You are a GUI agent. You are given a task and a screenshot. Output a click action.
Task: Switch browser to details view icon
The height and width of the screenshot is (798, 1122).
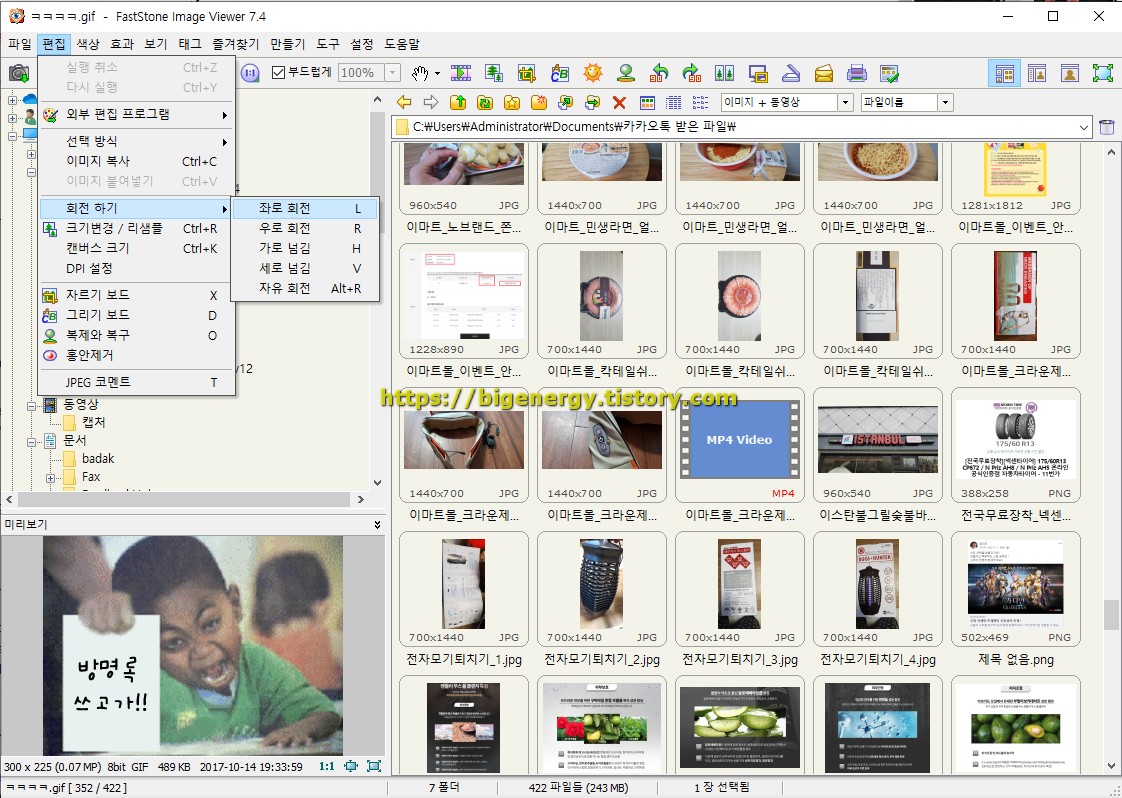[x=674, y=102]
